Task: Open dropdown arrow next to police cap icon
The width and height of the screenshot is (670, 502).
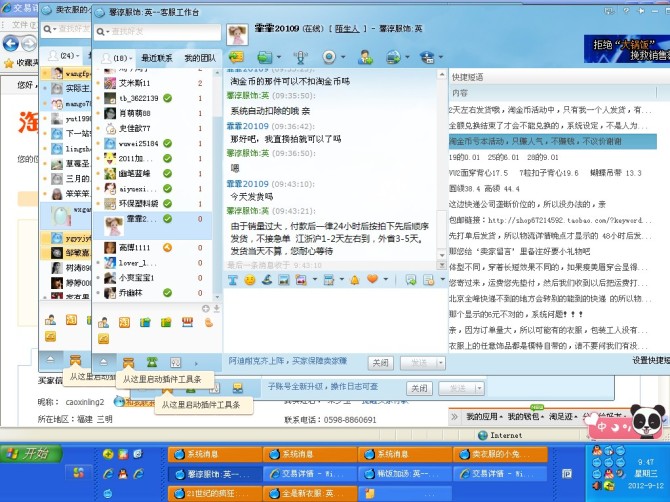Action: point(441,57)
